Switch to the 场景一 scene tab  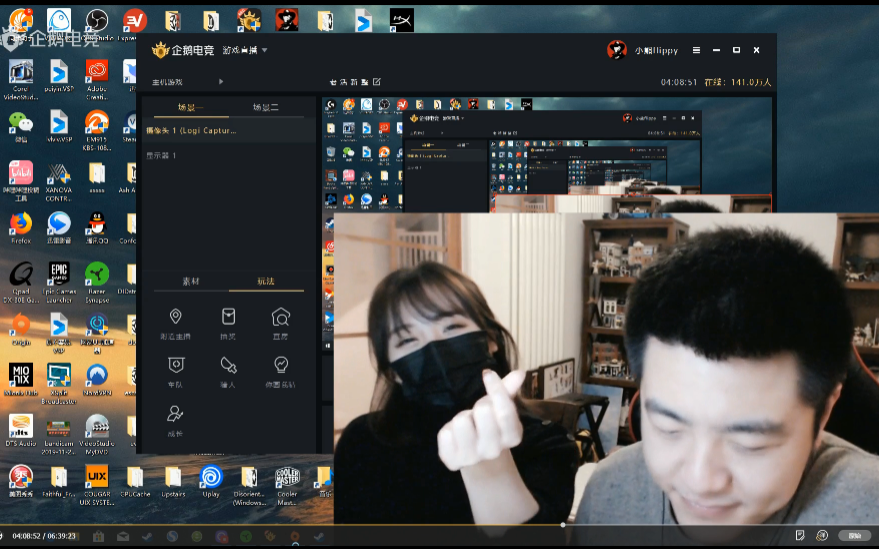tap(191, 107)
